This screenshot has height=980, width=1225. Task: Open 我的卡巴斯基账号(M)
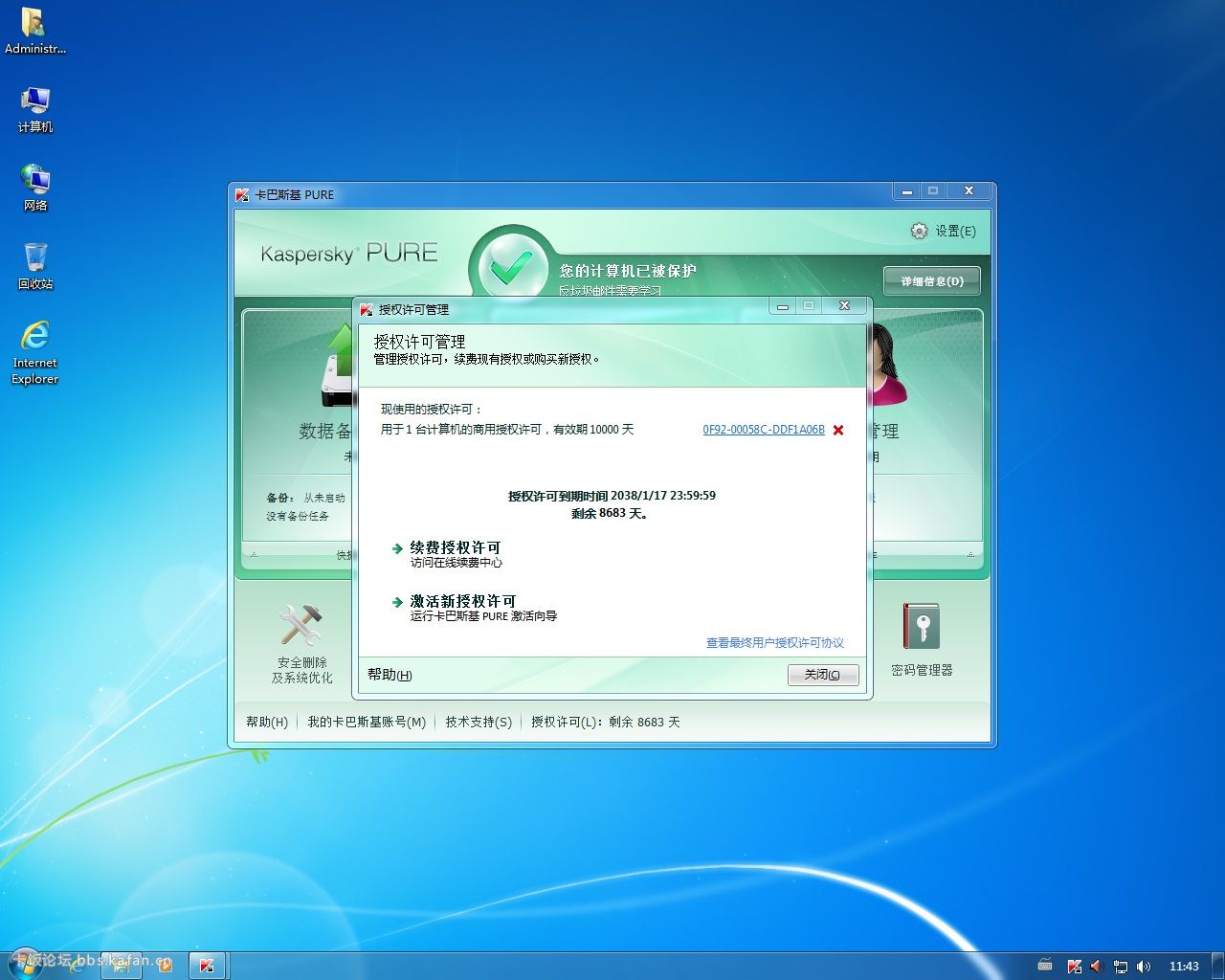[x=367, y=723]
